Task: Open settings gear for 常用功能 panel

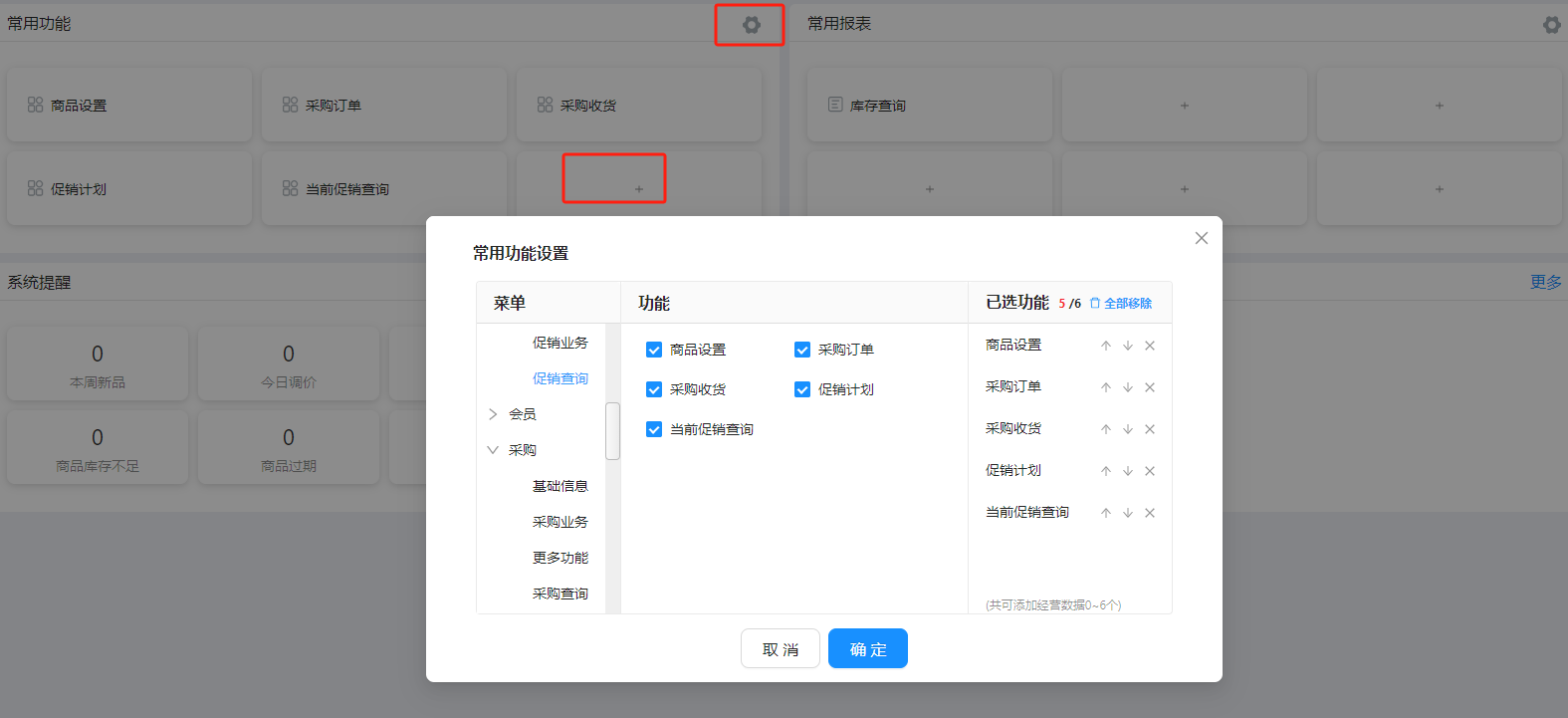Action: click(x=752, y=25)
